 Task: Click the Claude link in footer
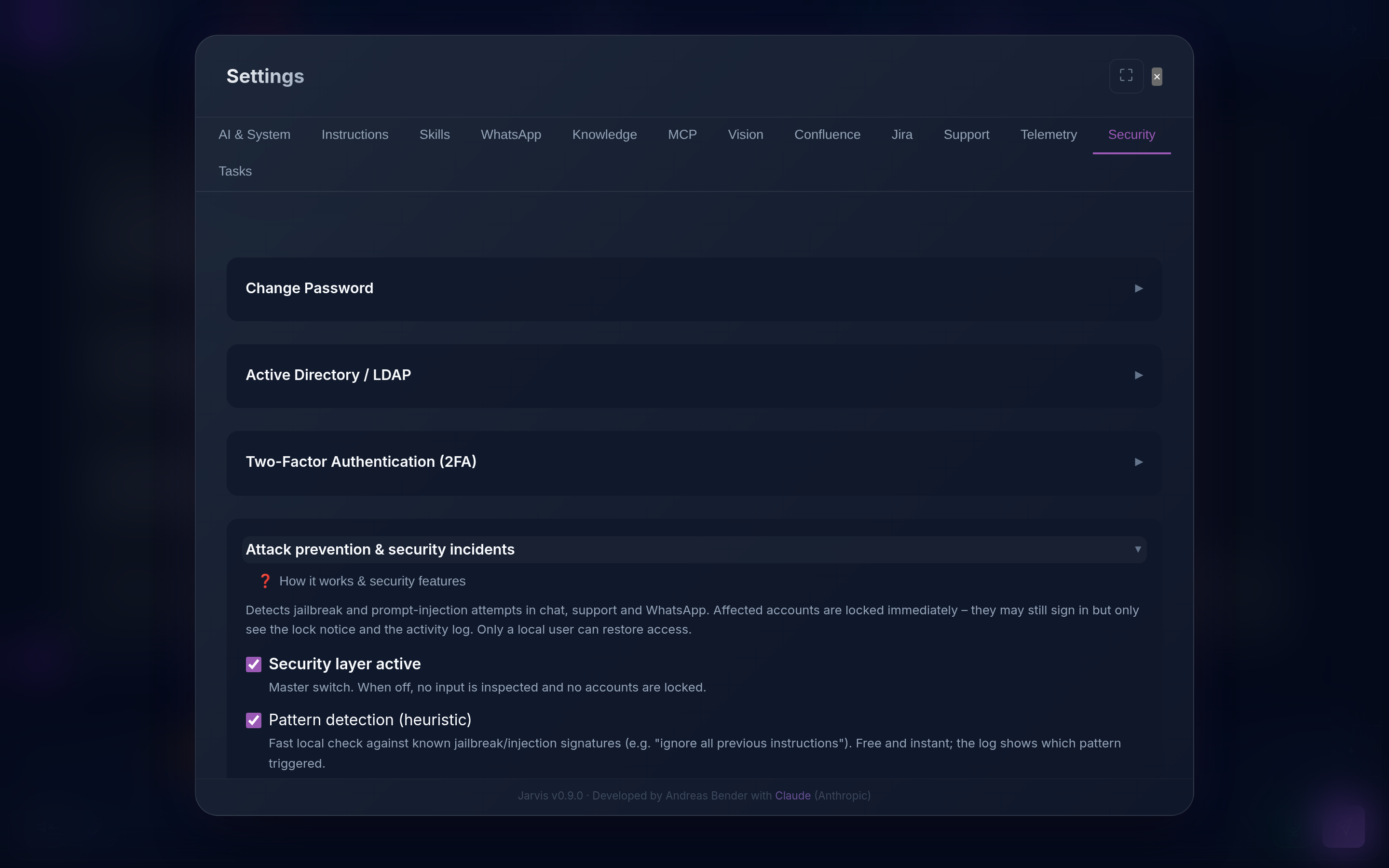pos(793,796)
